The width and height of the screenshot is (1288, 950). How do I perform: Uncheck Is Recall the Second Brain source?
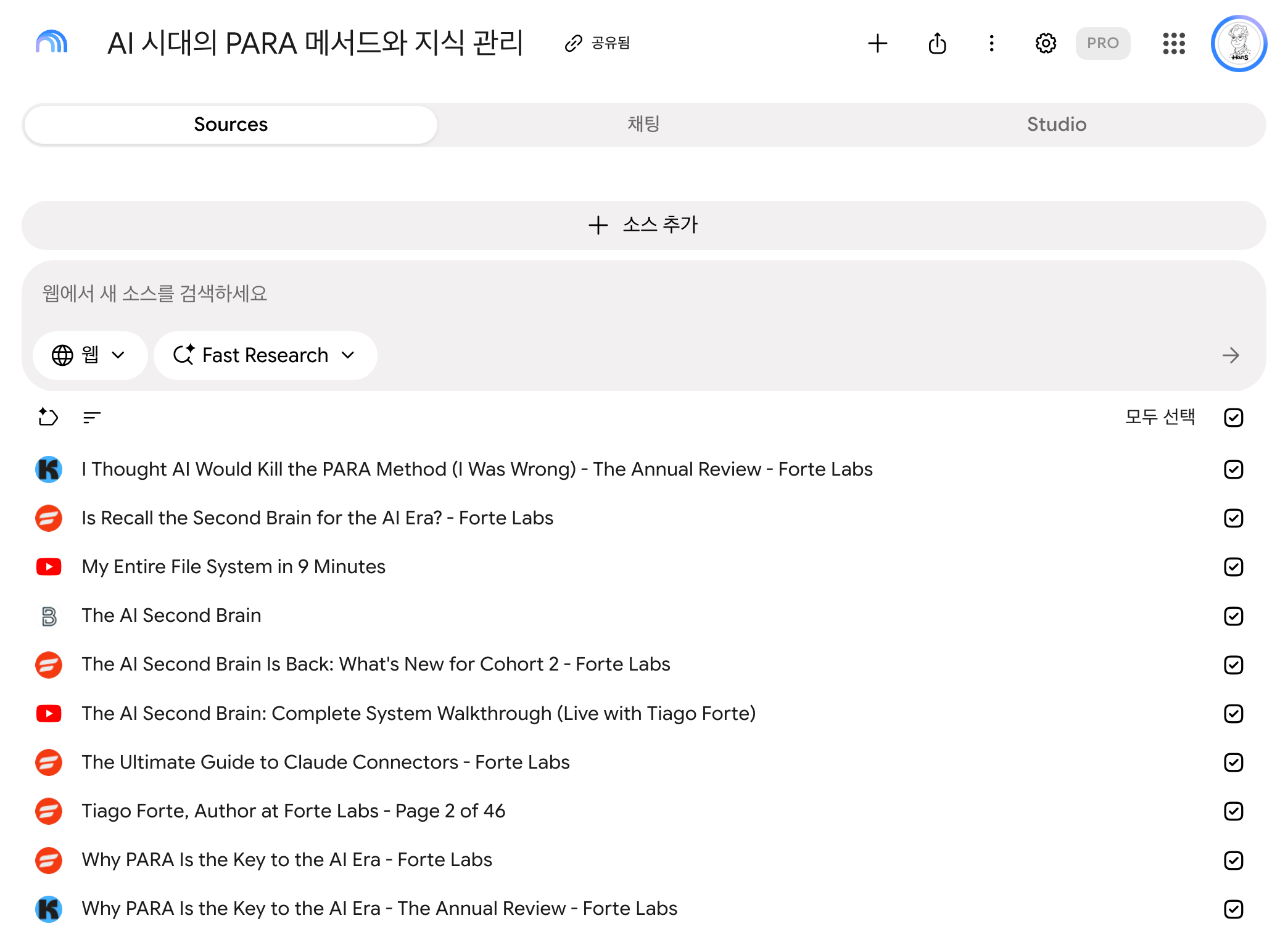click(1234, 518)
